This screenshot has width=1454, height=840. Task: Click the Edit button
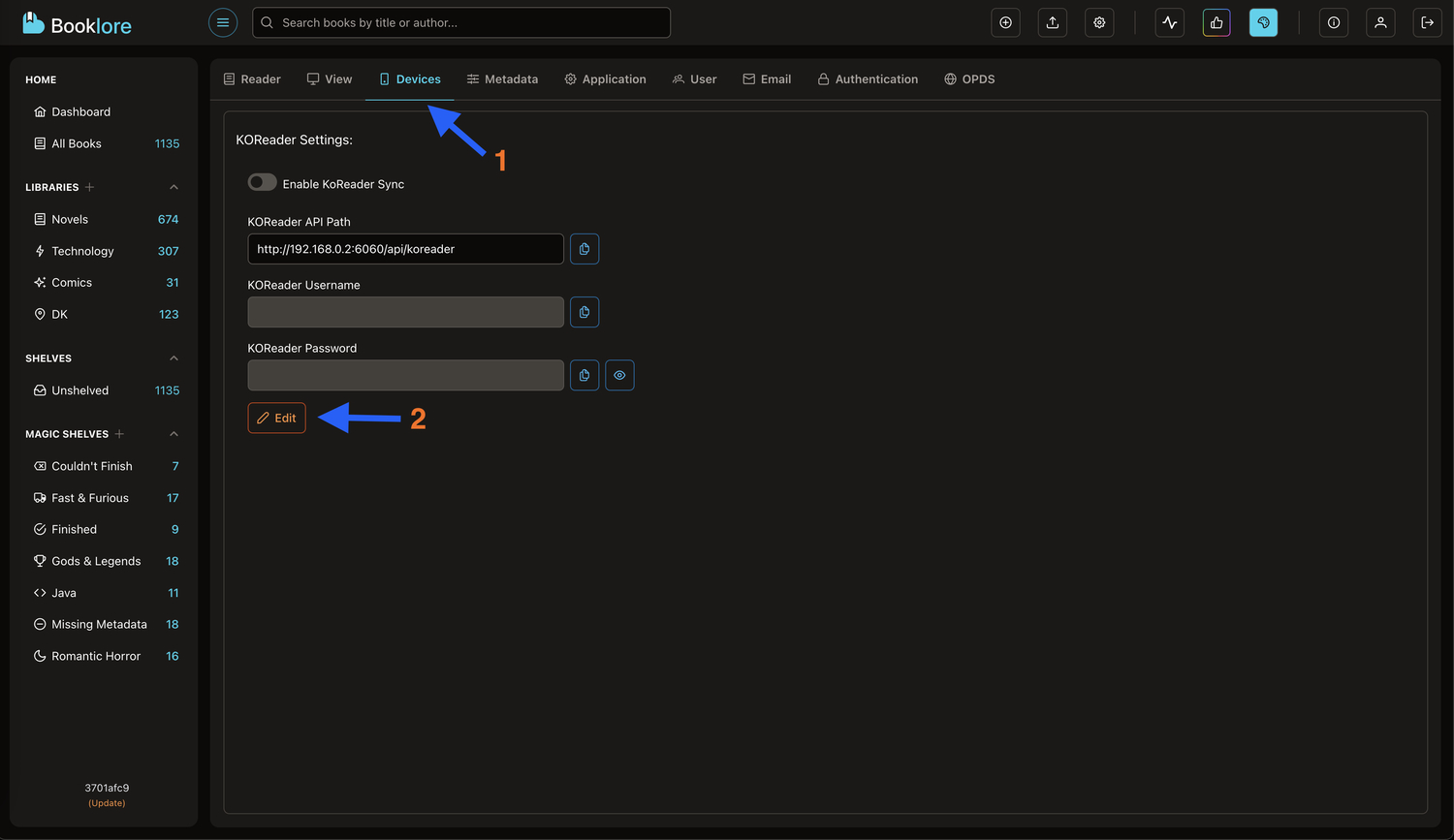coord(276,418)
